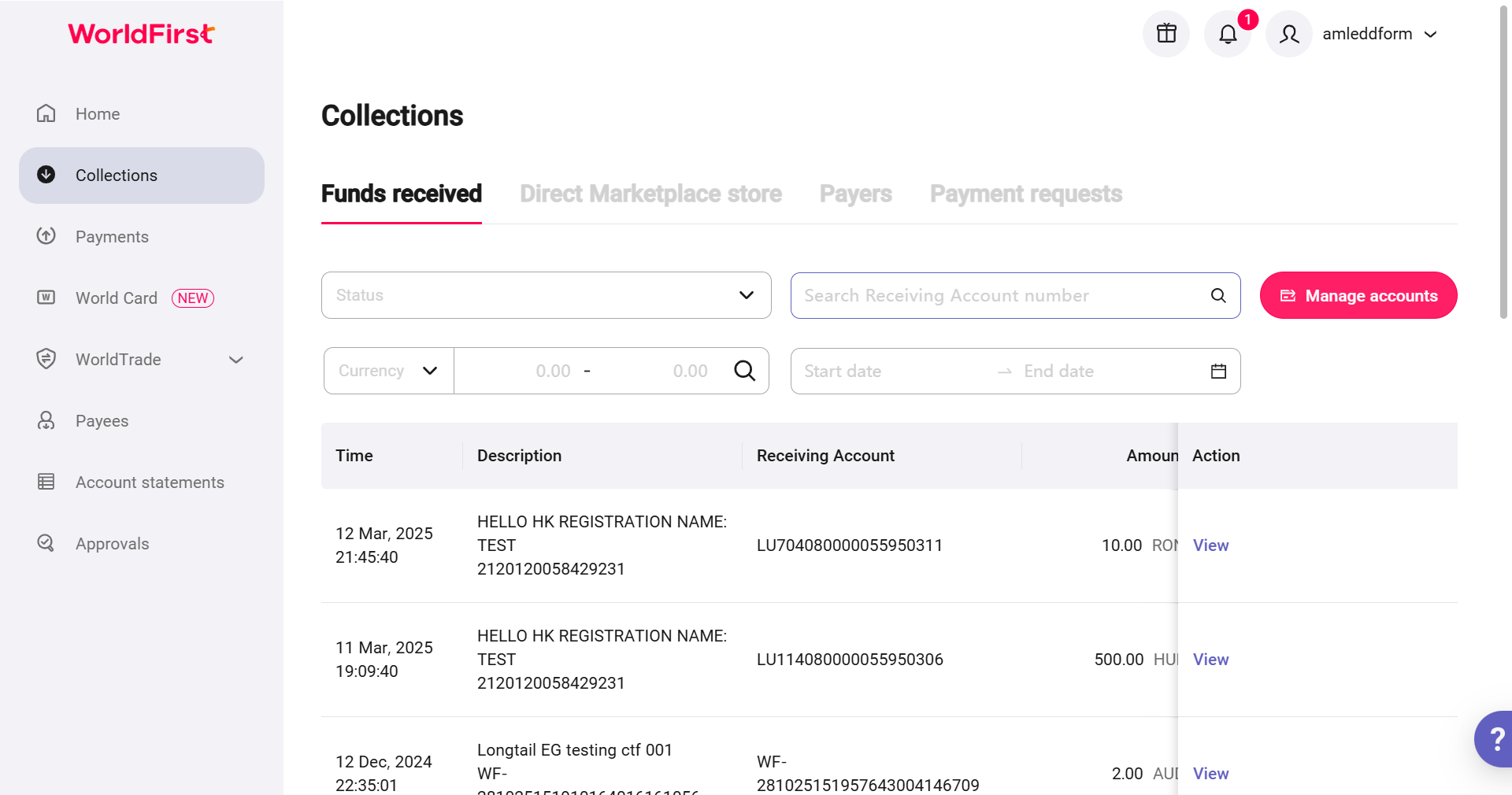Click the WorldFirst logo
This screenshot has width=1512, height=795.
point(142,34)
